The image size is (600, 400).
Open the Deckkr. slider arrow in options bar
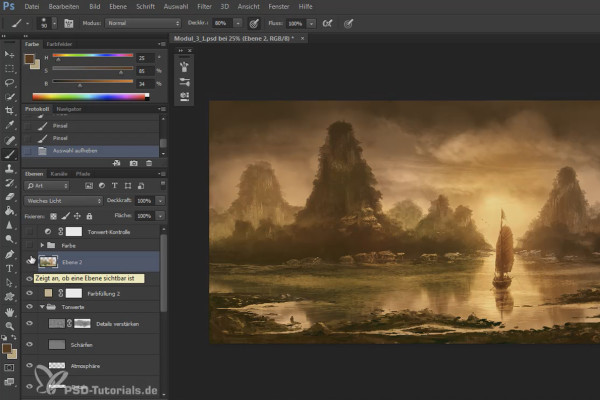click(238, 23)
